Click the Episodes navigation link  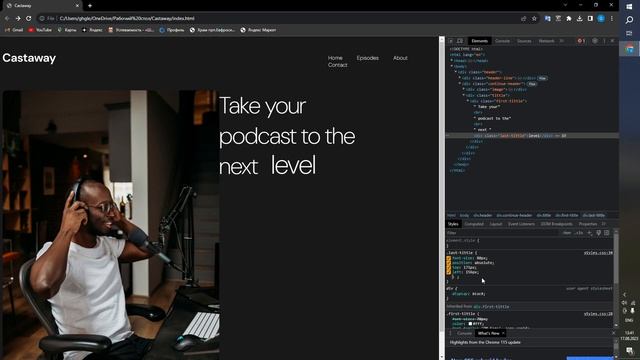tap(367, 58)
